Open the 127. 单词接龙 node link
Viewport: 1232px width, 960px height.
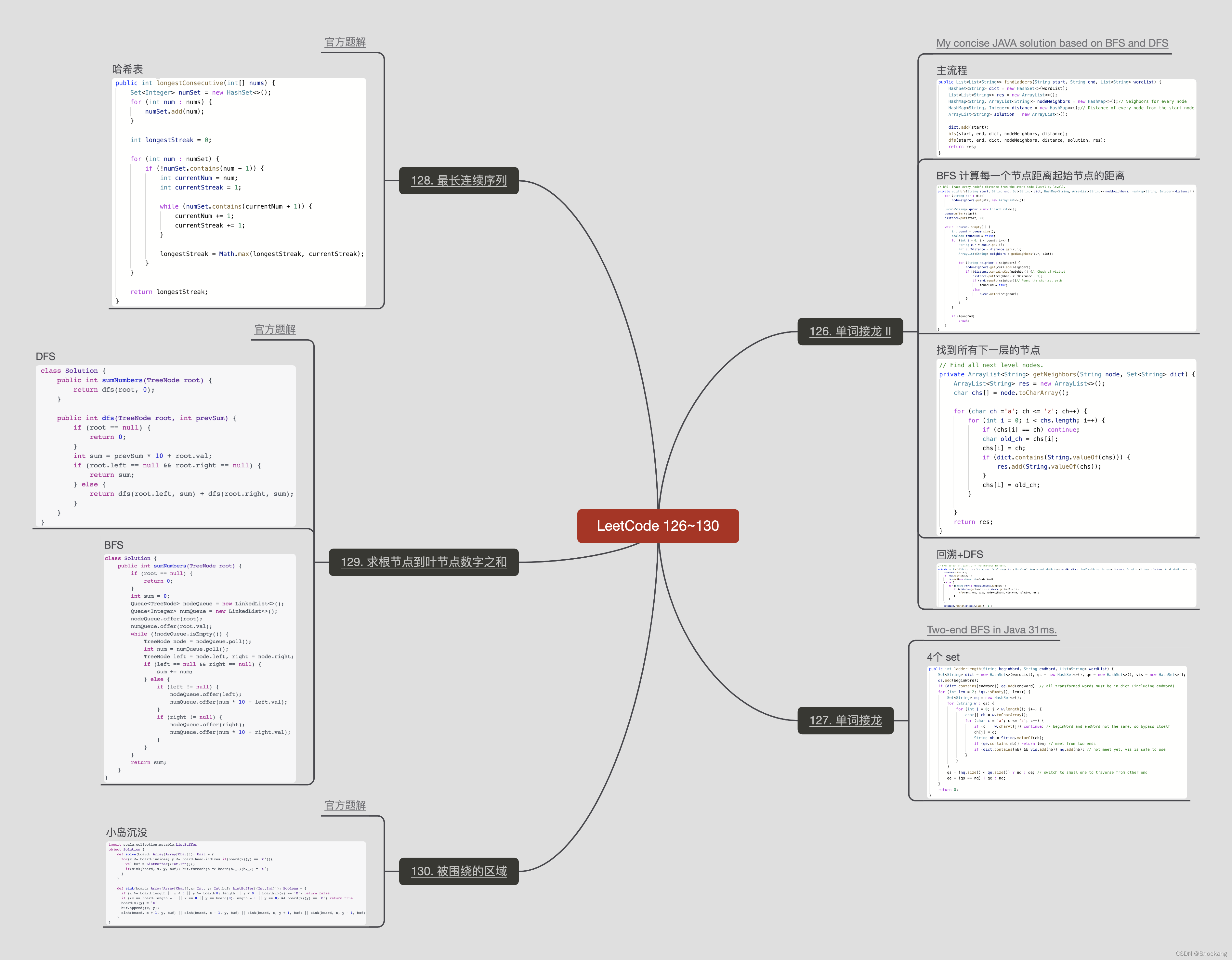845,720
